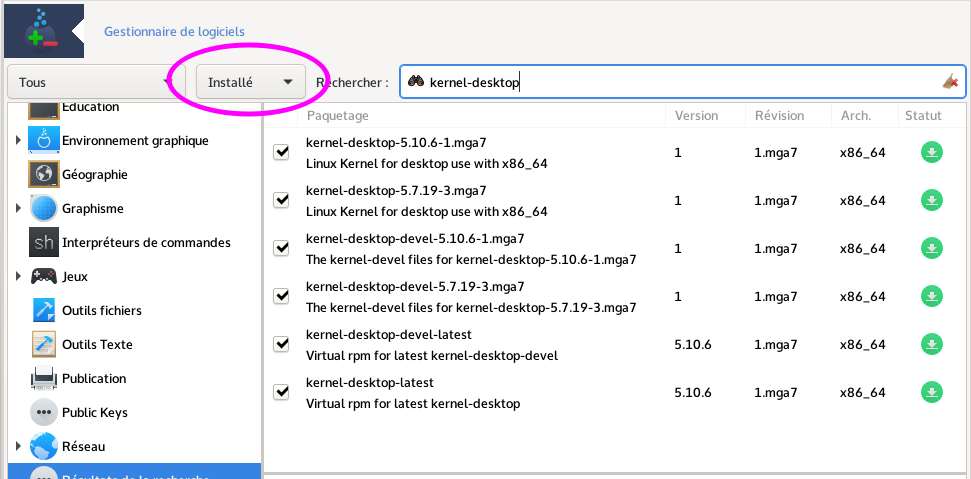
Task: Click the Publication printer icon
Action: (43, 378)
